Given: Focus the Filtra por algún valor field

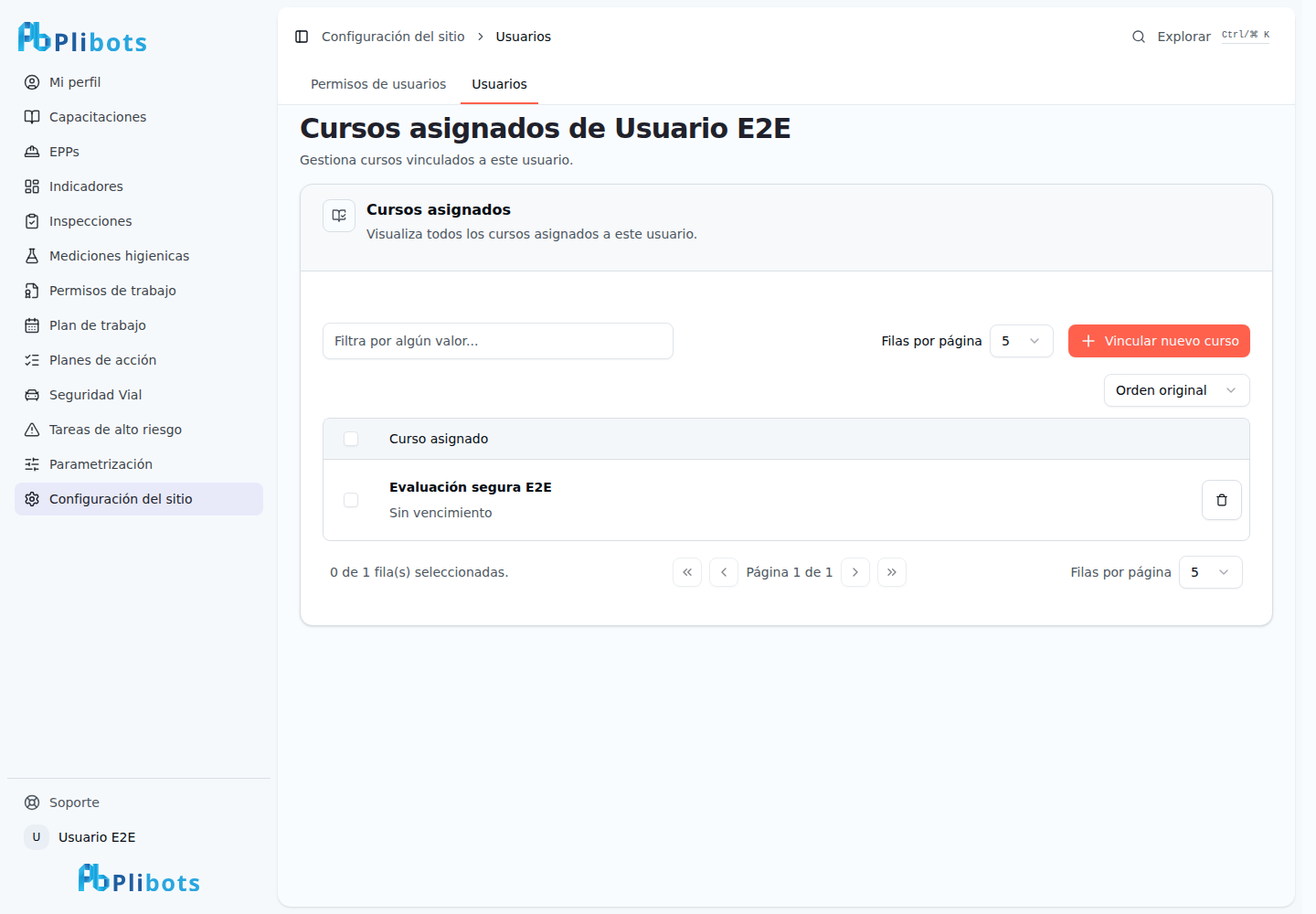Looking at the screenshot, I should point(498,341).
